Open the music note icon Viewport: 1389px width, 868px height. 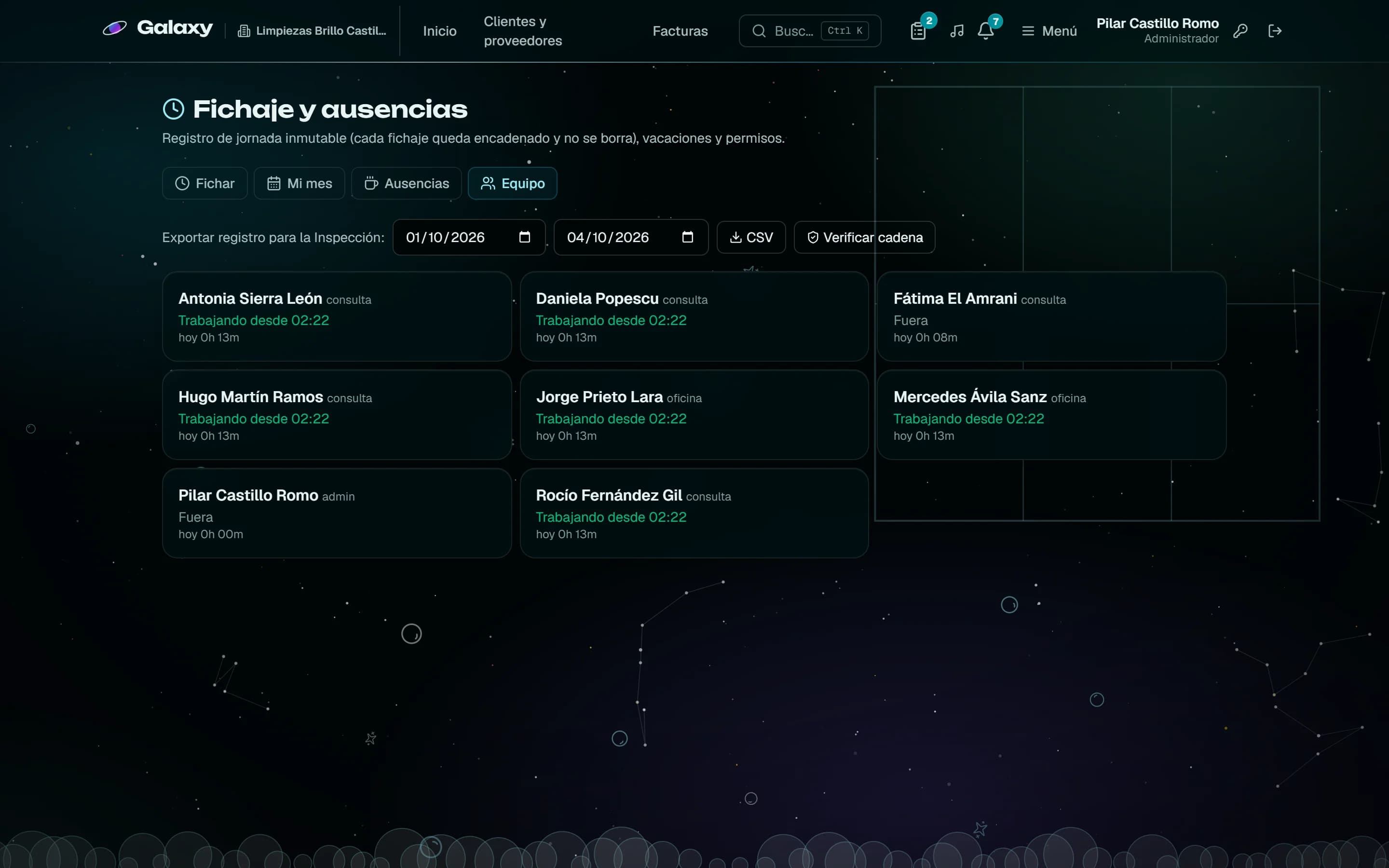pos(957,31)
